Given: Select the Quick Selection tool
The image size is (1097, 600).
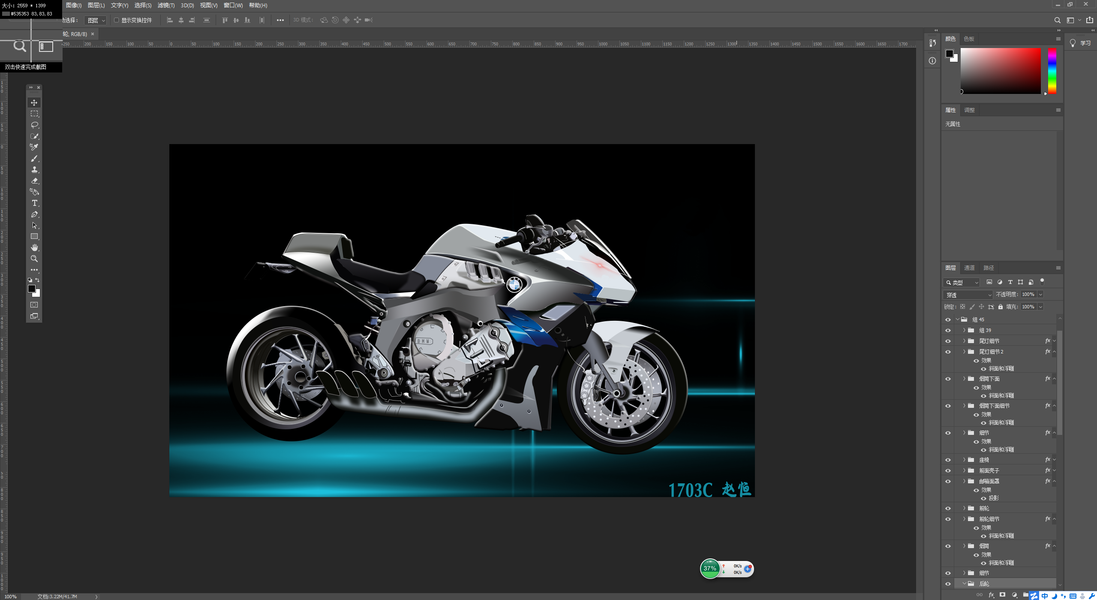Looking at the screenshot, I should [34, 136].
